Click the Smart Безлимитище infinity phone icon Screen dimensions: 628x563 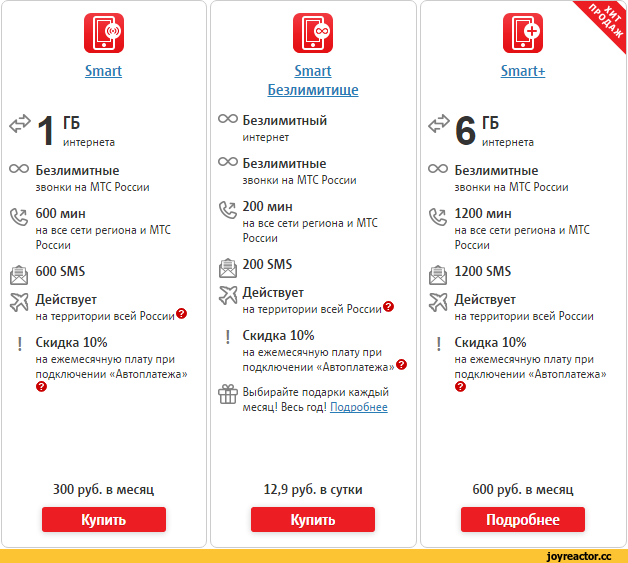click(x=313, y=33)
